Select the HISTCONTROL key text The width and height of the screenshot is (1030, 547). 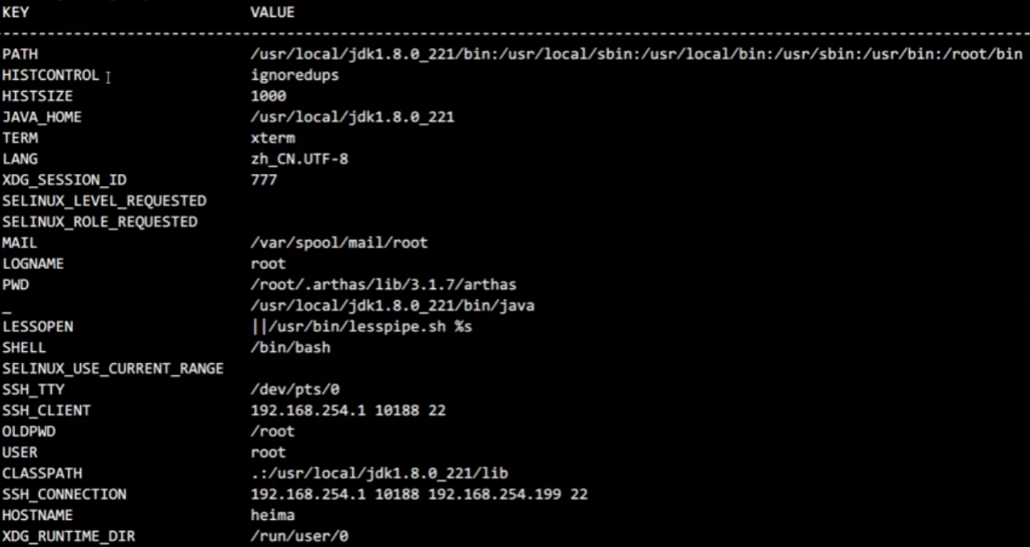(51, 76)
